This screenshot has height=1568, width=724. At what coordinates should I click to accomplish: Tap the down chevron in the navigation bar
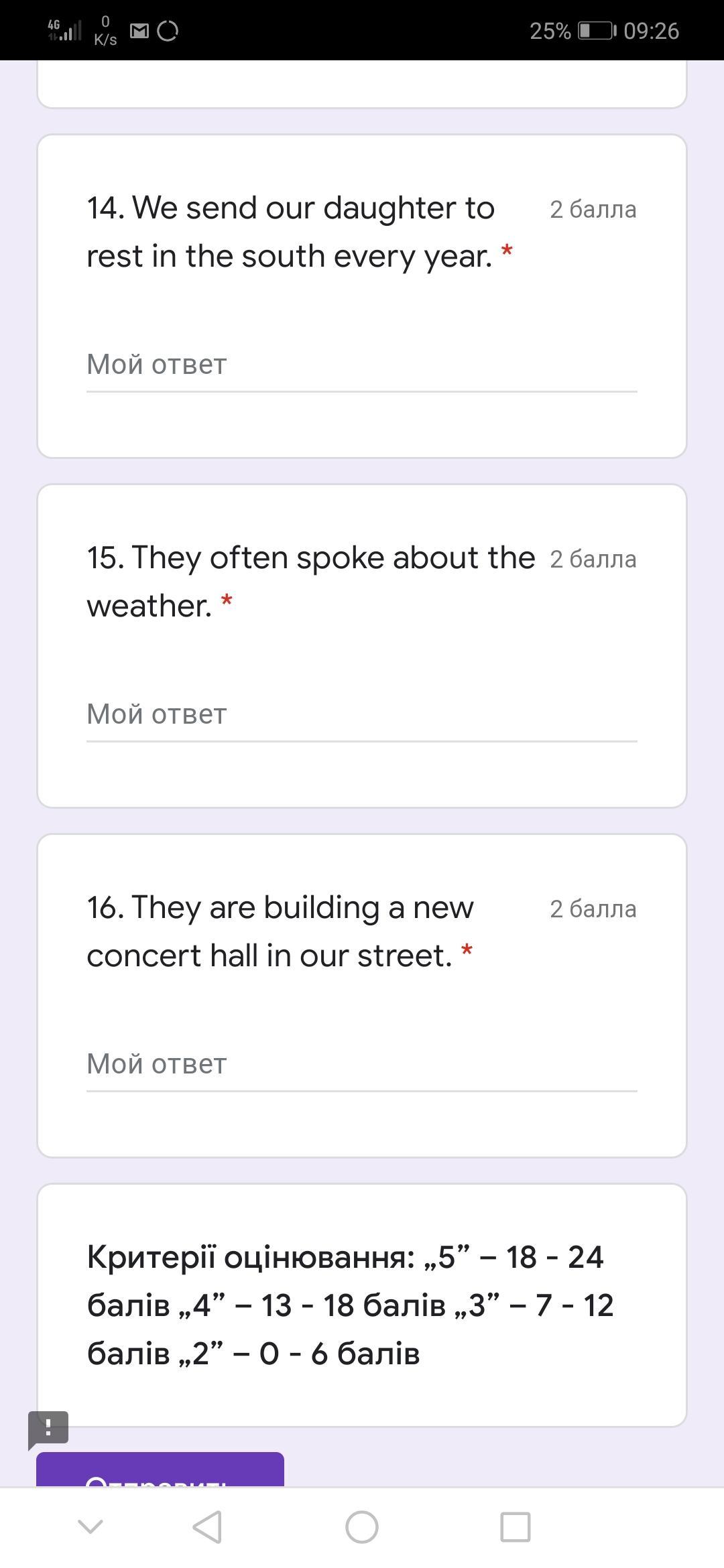pos(90,1527)
